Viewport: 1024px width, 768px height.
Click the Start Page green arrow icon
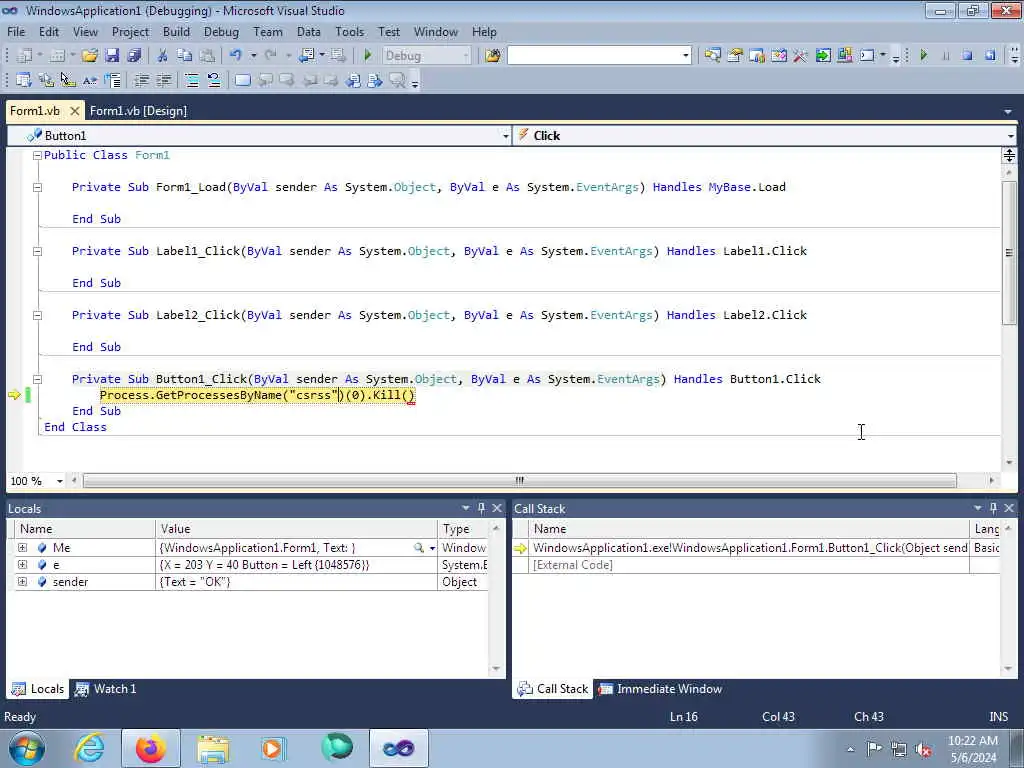point(823,56)
